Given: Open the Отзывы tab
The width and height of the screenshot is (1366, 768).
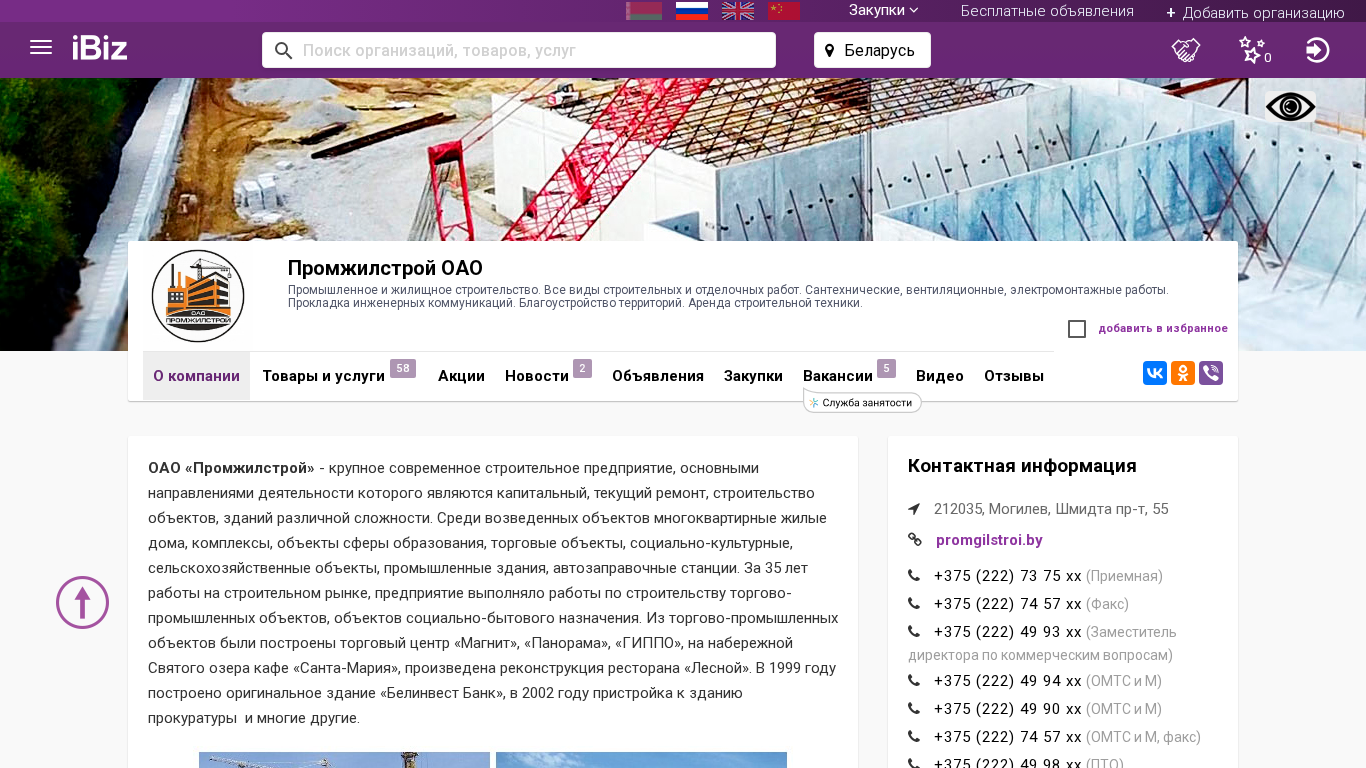Looking at the screenshot, I should pos(1014,376).
